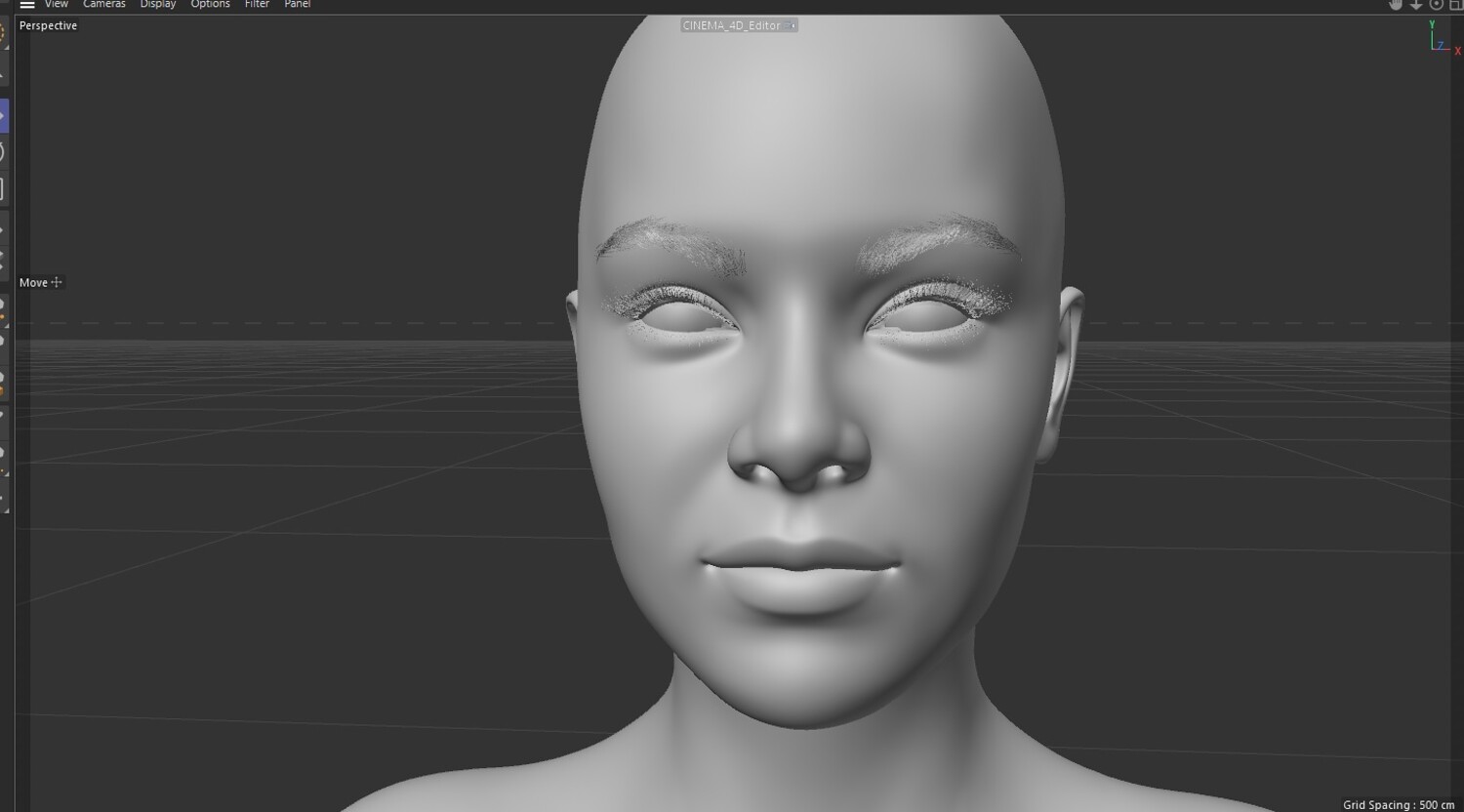The height and width of the screenshot is (812, 1464).
Task: Click the Perspective view label
Action: [48, 25]
